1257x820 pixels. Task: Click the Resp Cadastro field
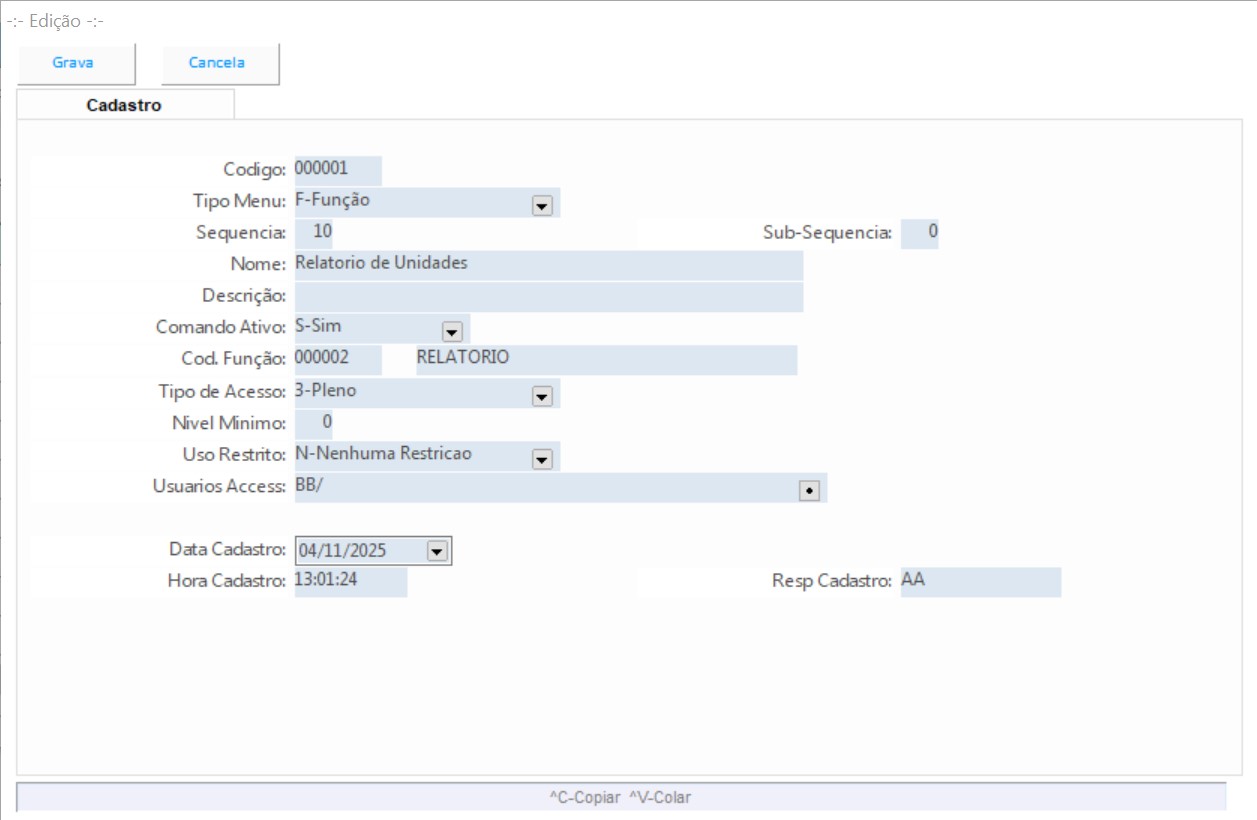980,581
